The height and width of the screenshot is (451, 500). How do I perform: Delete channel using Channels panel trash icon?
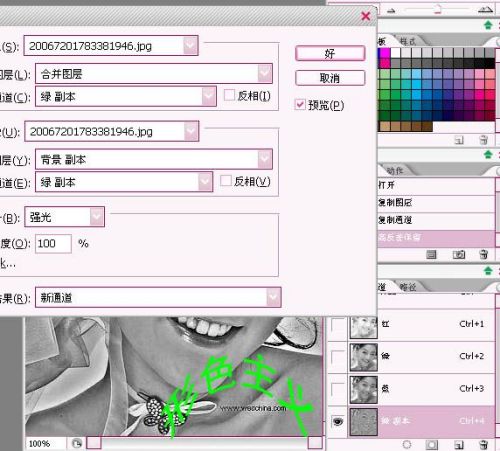coord(483,444)
